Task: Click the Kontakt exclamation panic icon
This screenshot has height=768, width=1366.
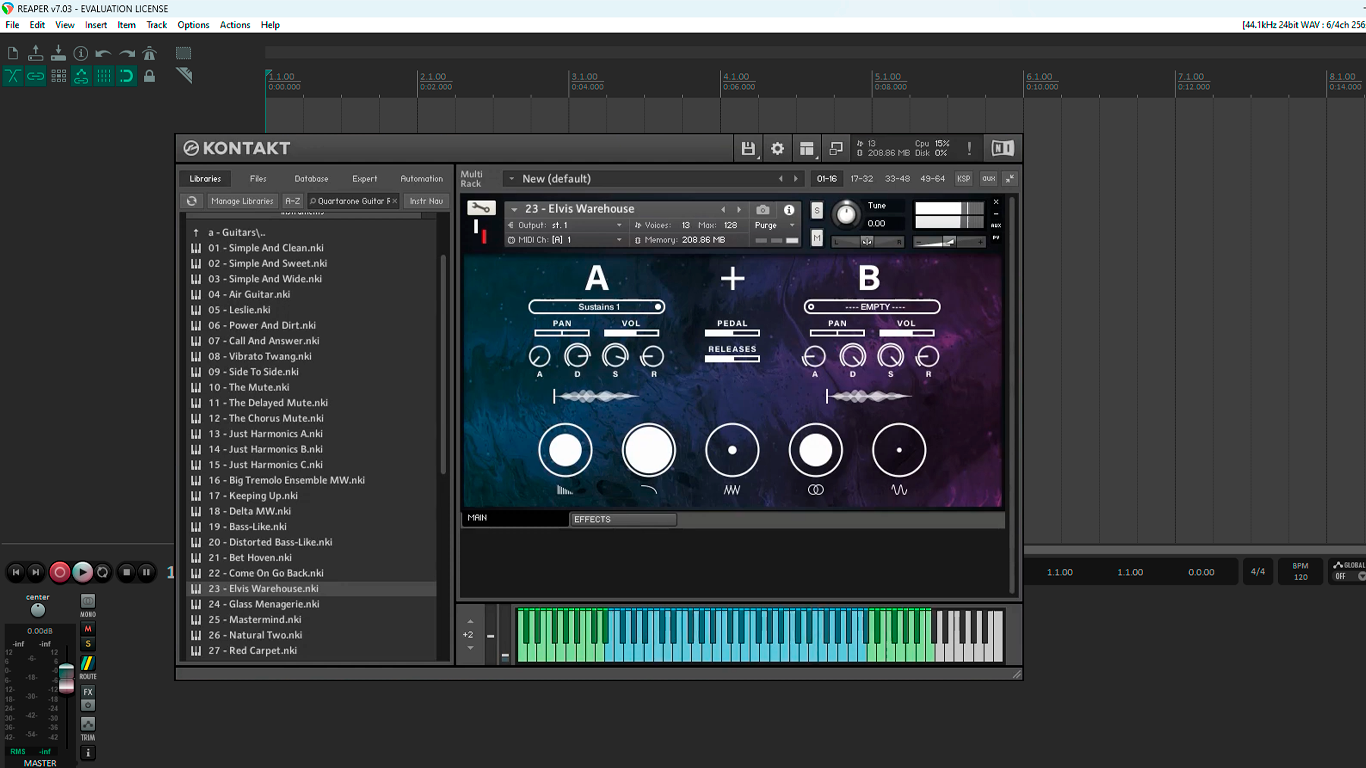Action: 969,148
